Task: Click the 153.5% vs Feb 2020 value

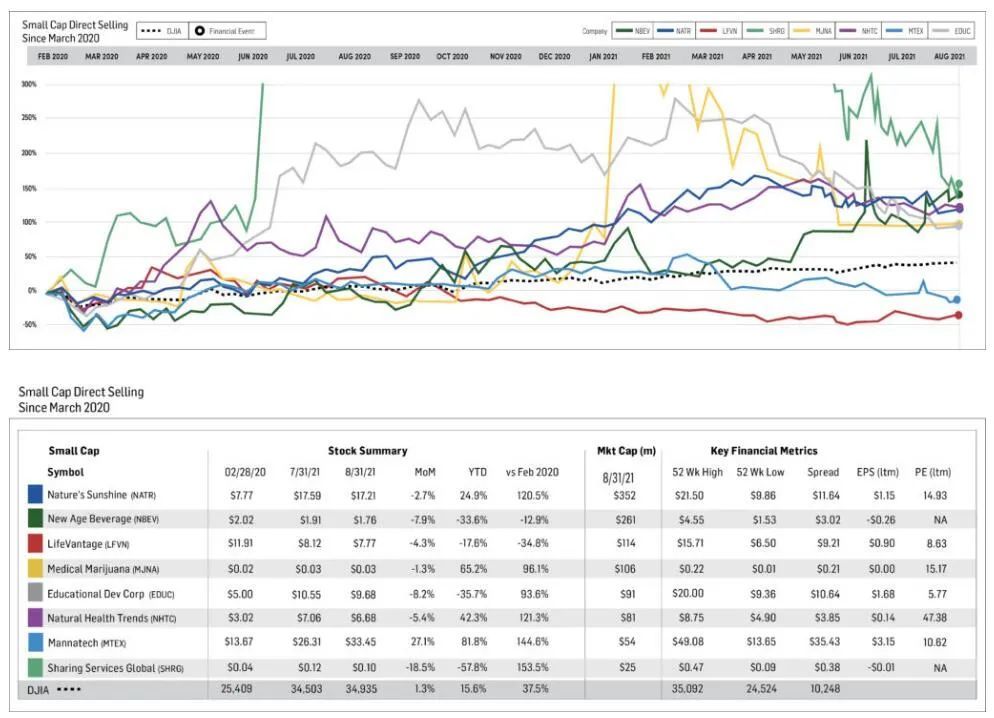Action: tap(532, 667)
